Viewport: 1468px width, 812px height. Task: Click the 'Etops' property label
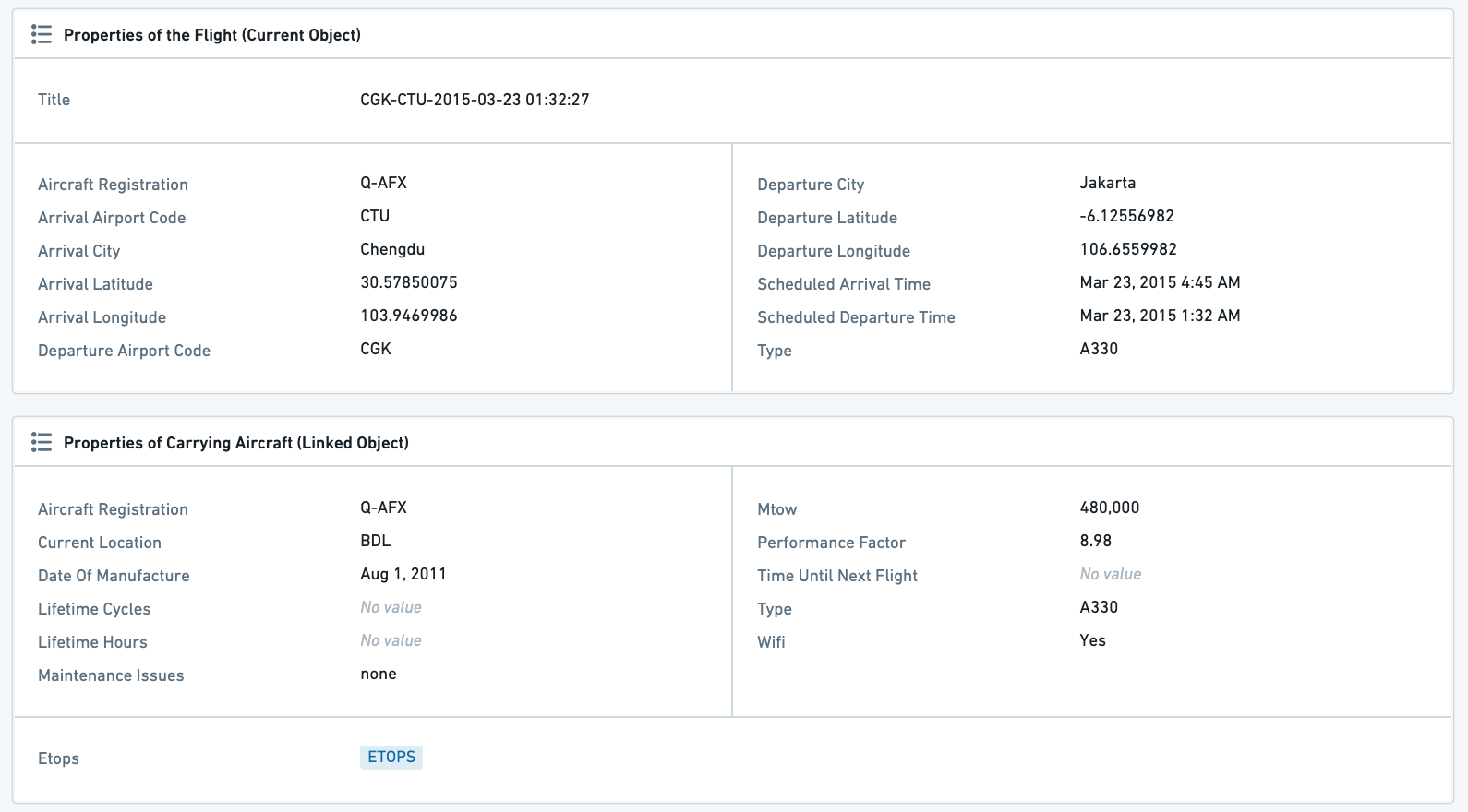pos(58,758)
